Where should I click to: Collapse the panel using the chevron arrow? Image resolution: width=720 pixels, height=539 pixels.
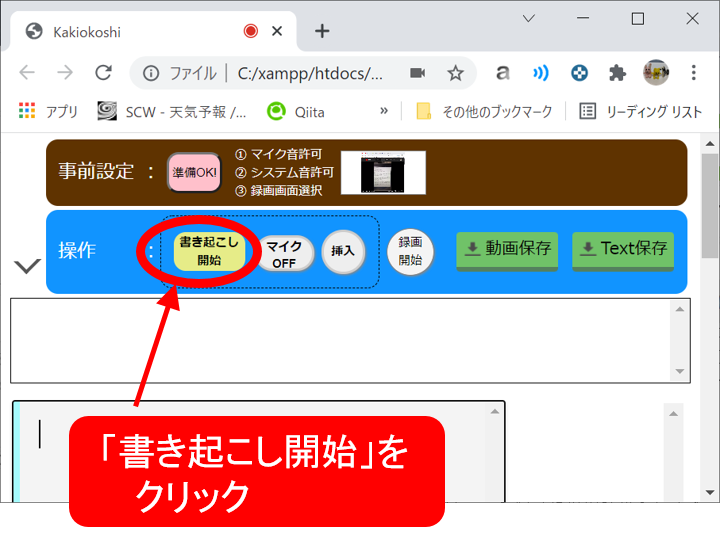[x=27, y=266]
